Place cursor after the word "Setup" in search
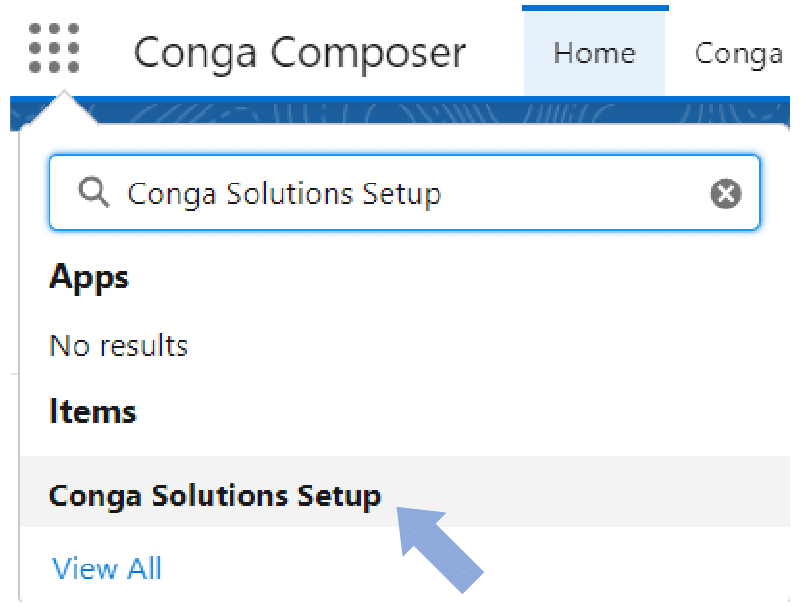812x614 pixels. [x=443, y=193]
